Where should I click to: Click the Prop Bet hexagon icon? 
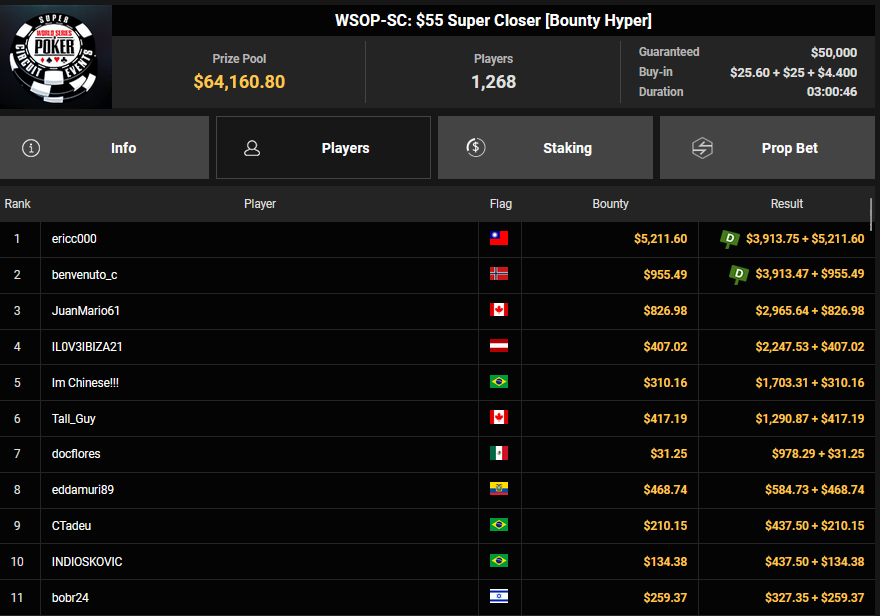[702, 148]
